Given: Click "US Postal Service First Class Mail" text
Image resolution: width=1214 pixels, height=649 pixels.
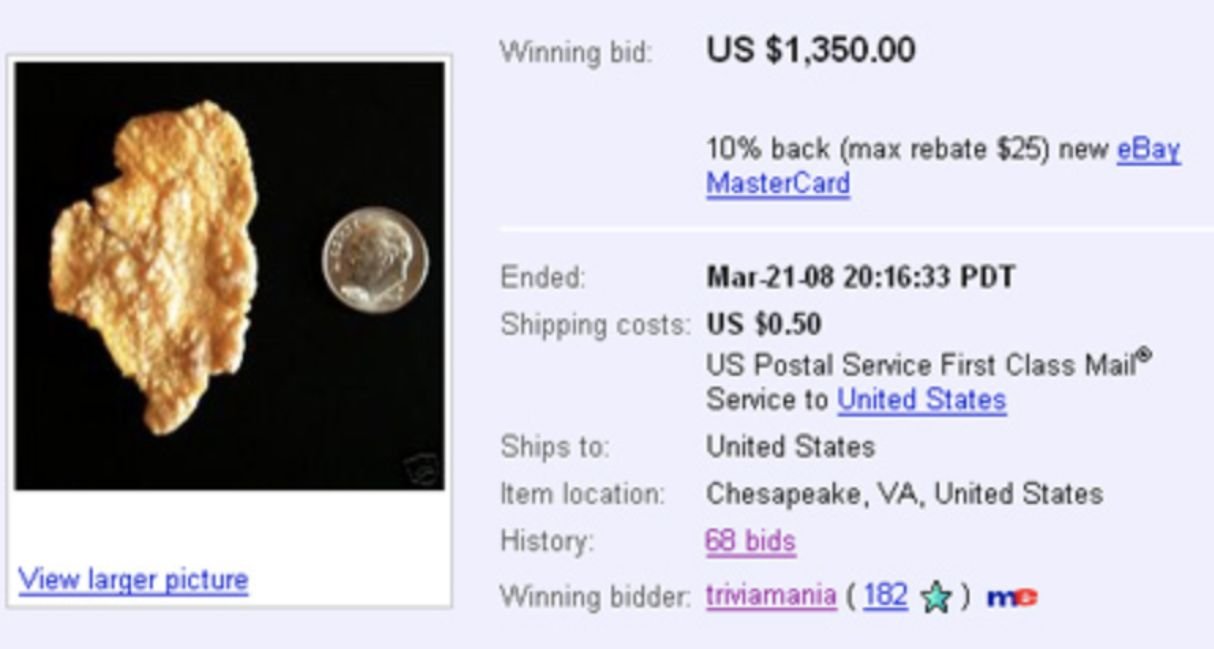Looking at the screenshot, I should [x=920, y=364].
